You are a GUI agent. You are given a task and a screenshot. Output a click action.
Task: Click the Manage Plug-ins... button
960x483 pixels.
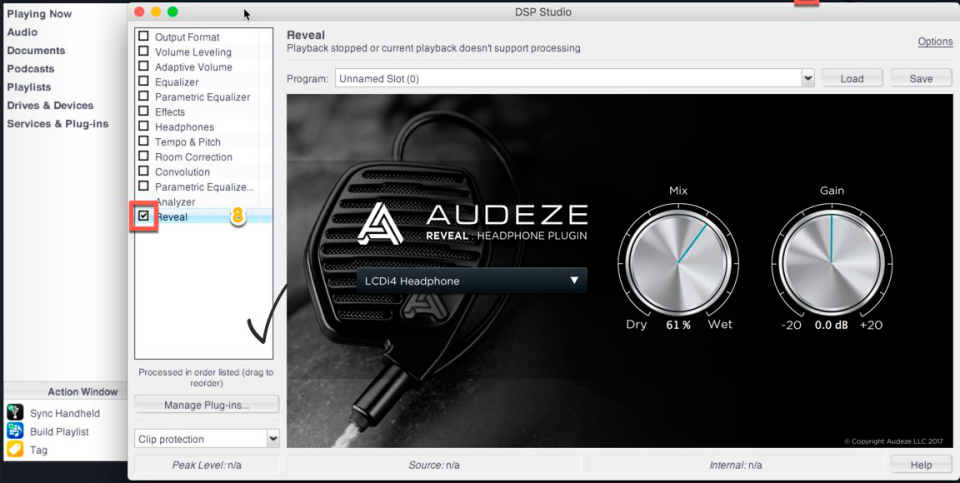tap(206, 405)
